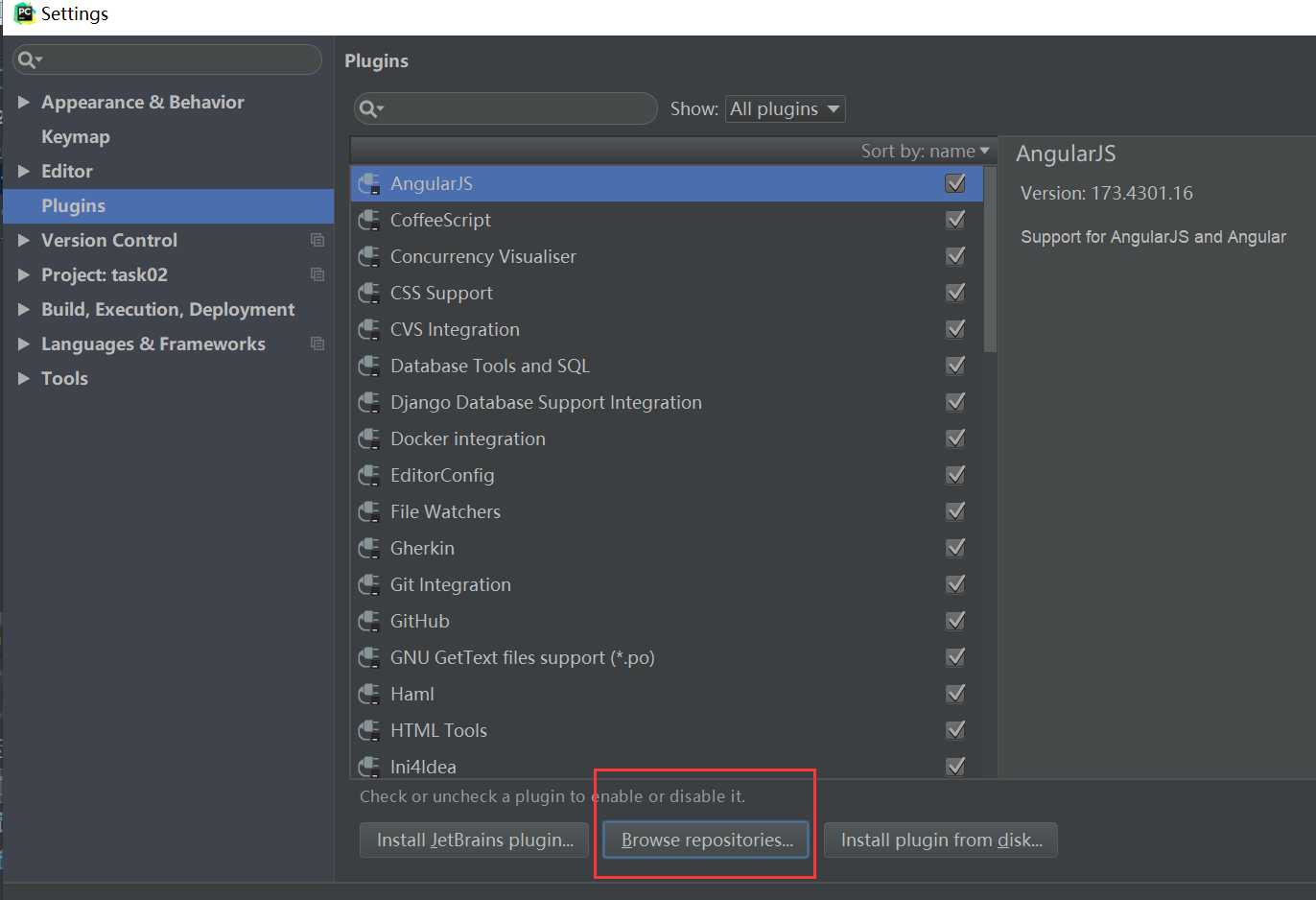Uncheck CSS Support plugin
Image resolution: width=1316 pixels, height=900 pixels.
pyautogui.click(x=955, y=293)
